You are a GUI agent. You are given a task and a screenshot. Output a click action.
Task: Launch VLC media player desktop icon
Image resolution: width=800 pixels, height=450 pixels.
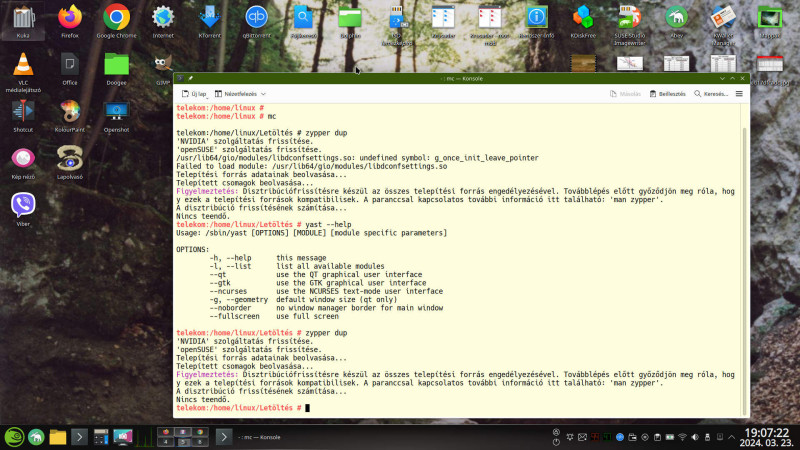point(23,71)
